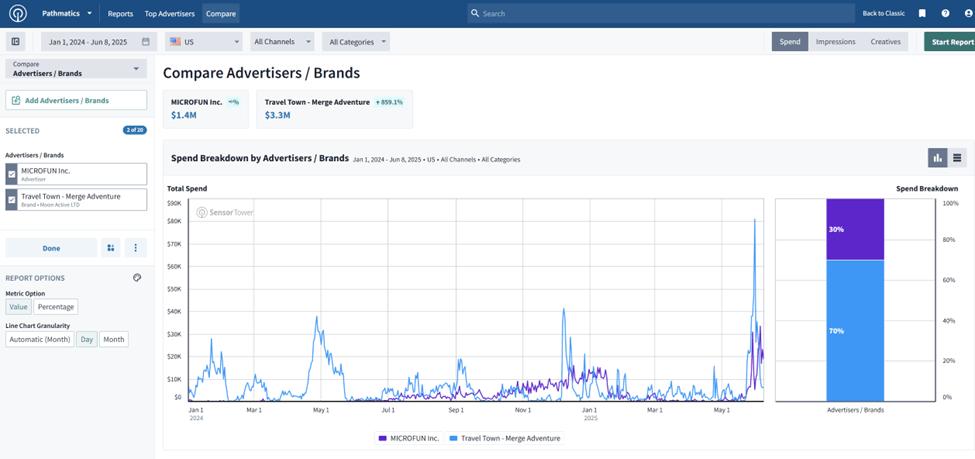Uncheck the MICROFUN Inc. checkbox
This screenshot has width=975, height=459.
tap(12, 174)
